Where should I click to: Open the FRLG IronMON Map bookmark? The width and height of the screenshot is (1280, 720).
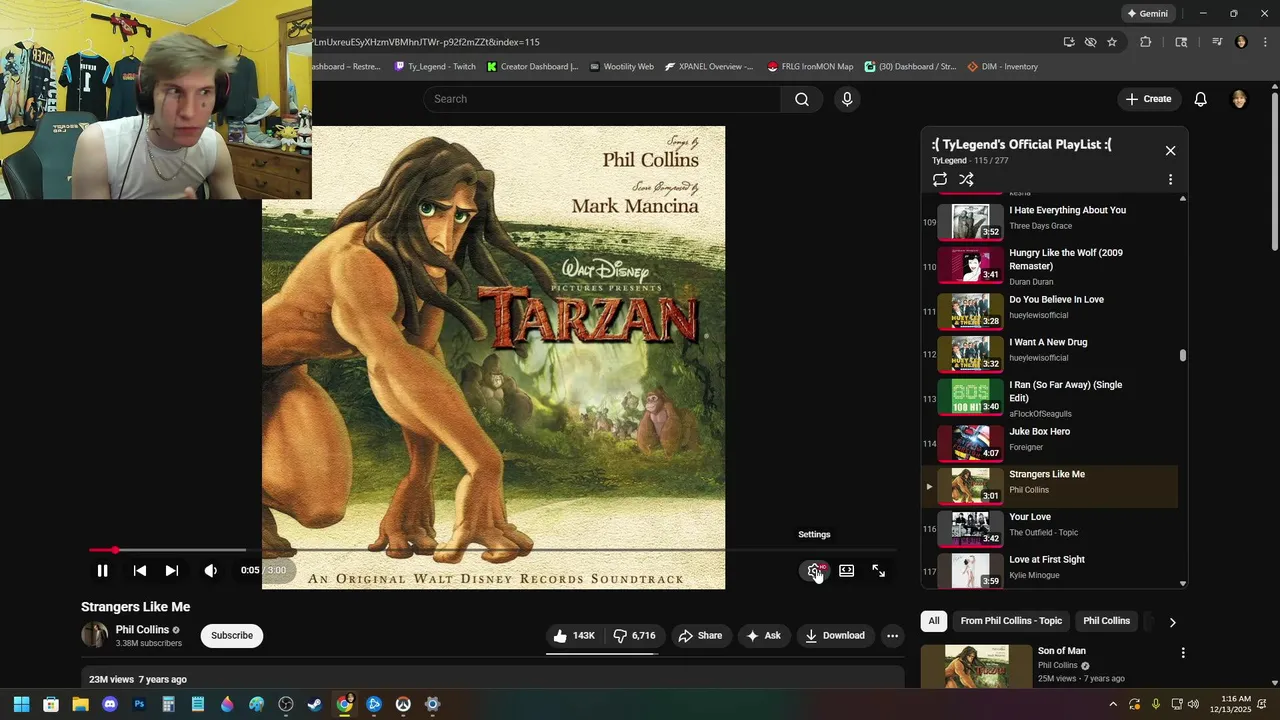coord(810,67)
